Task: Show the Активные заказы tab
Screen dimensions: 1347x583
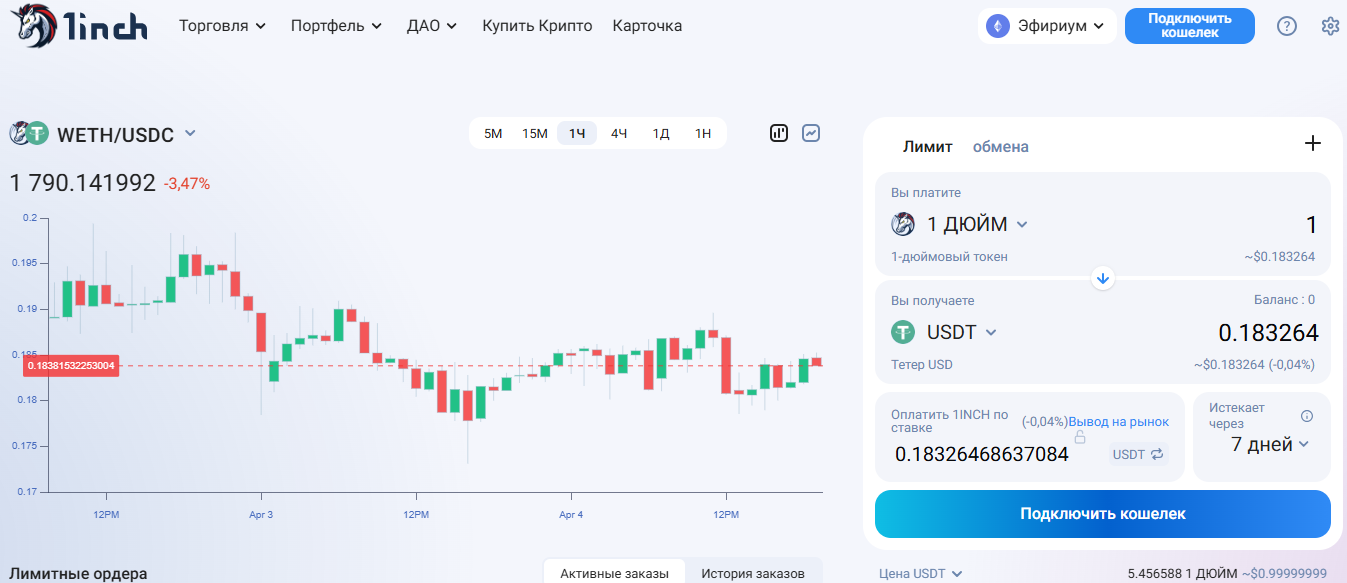Action: [x=614, y=573]
